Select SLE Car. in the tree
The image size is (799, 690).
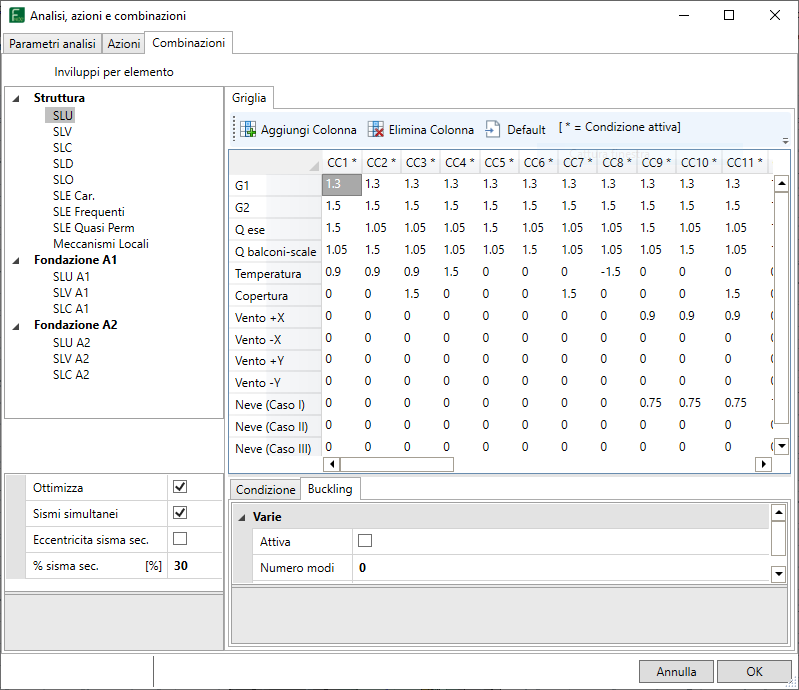74,196
